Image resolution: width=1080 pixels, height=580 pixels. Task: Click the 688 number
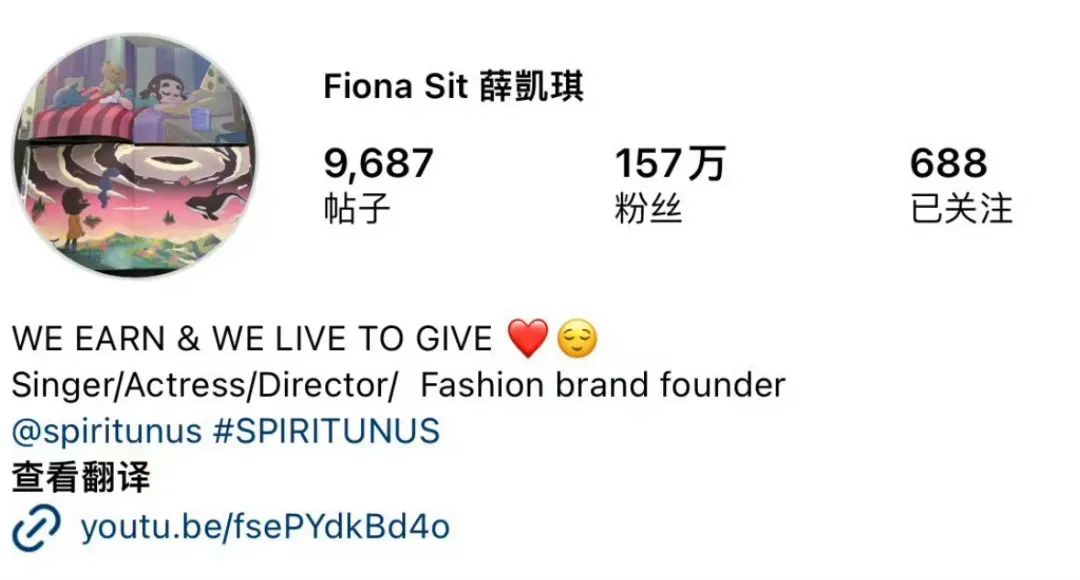point(948,163)
